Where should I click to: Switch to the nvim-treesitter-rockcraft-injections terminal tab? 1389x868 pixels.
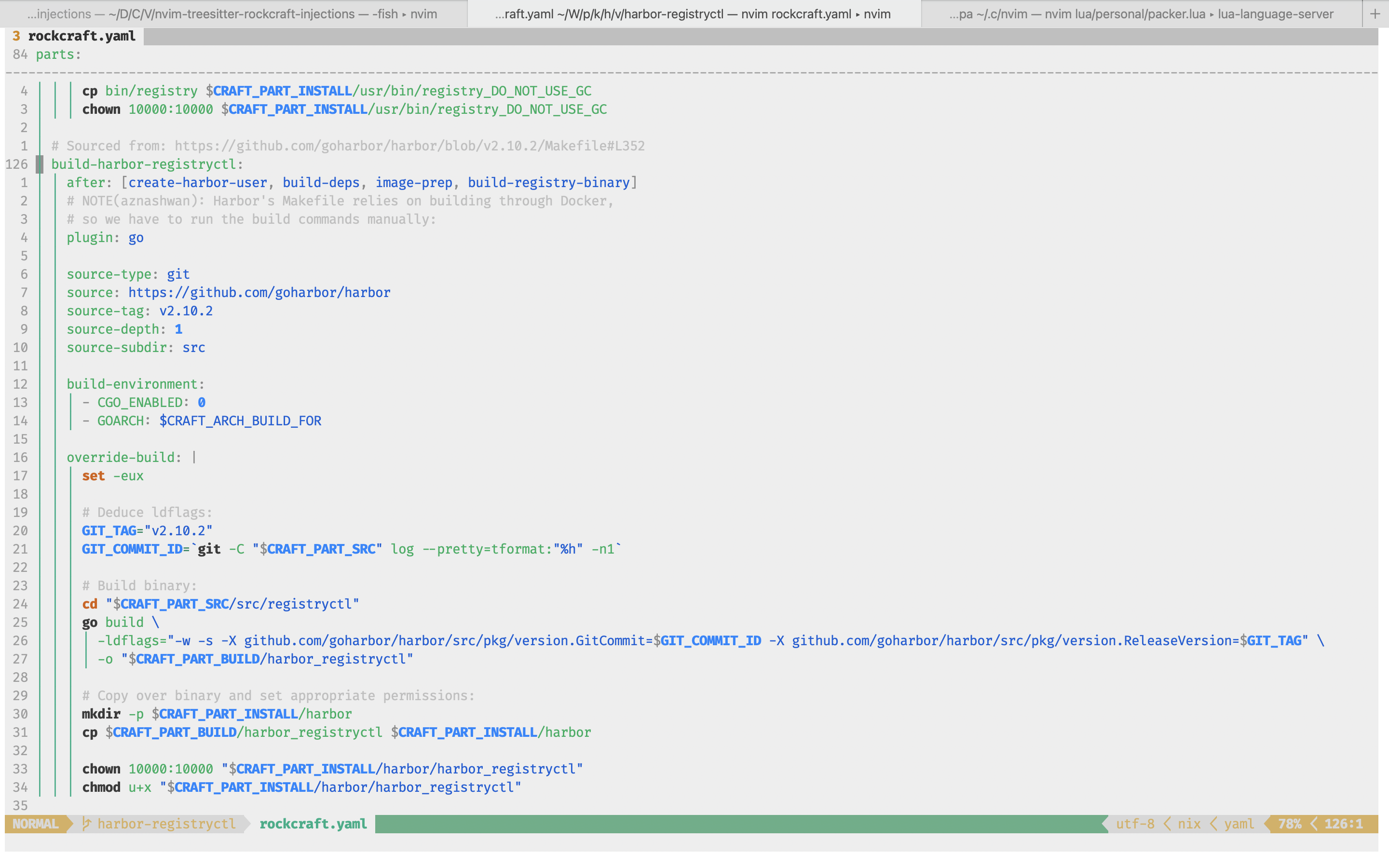coord(232,14)
